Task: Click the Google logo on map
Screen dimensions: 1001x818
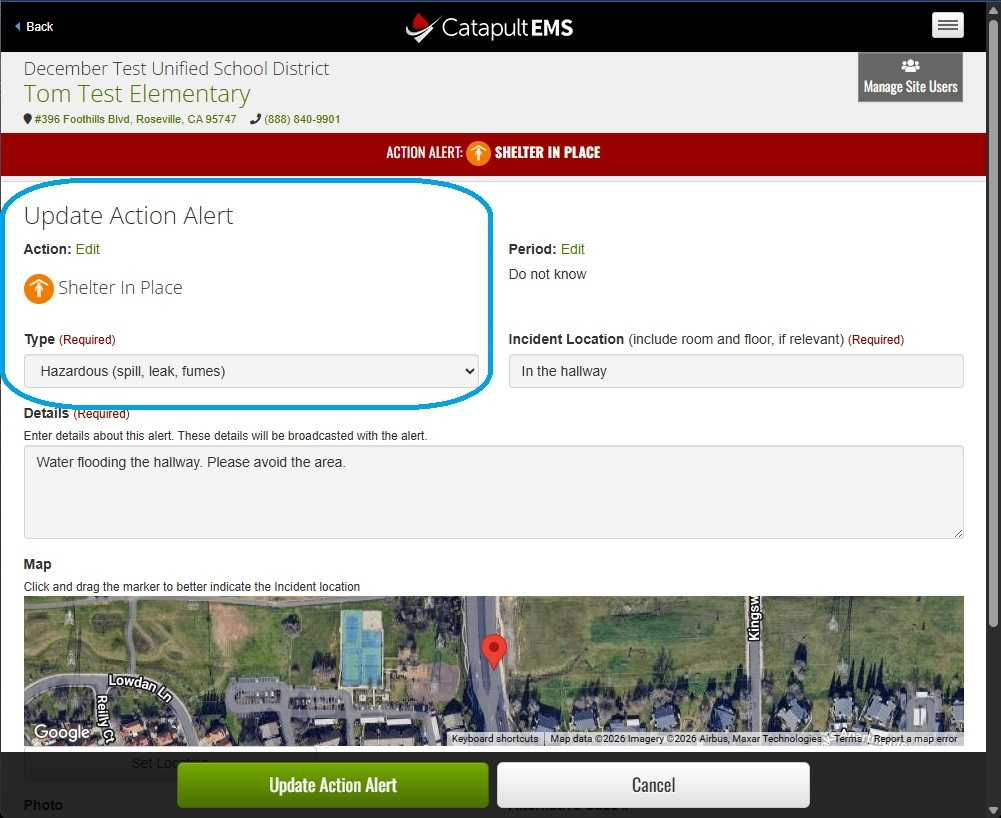Action: click(x=62, y=732)
